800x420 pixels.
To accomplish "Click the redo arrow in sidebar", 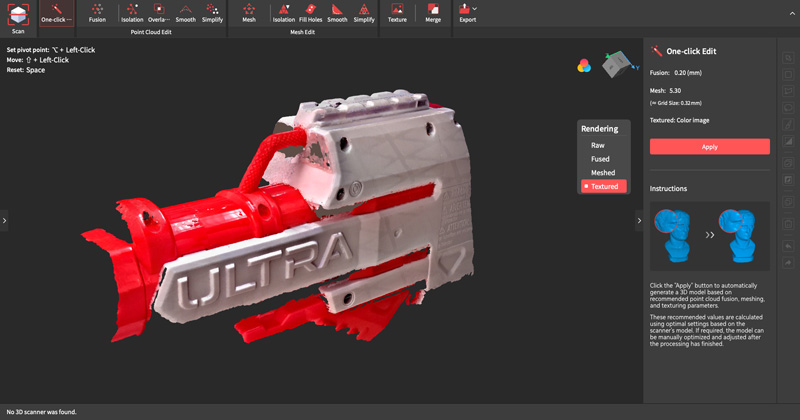I will (x=788, y=263).
